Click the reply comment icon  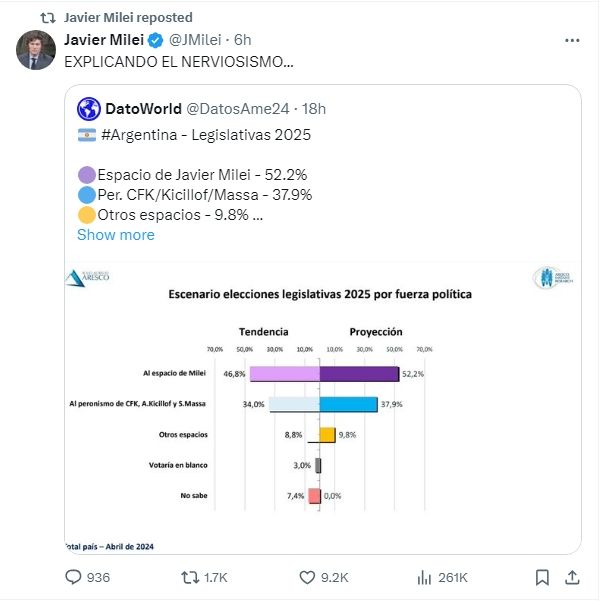click(73, 577)
